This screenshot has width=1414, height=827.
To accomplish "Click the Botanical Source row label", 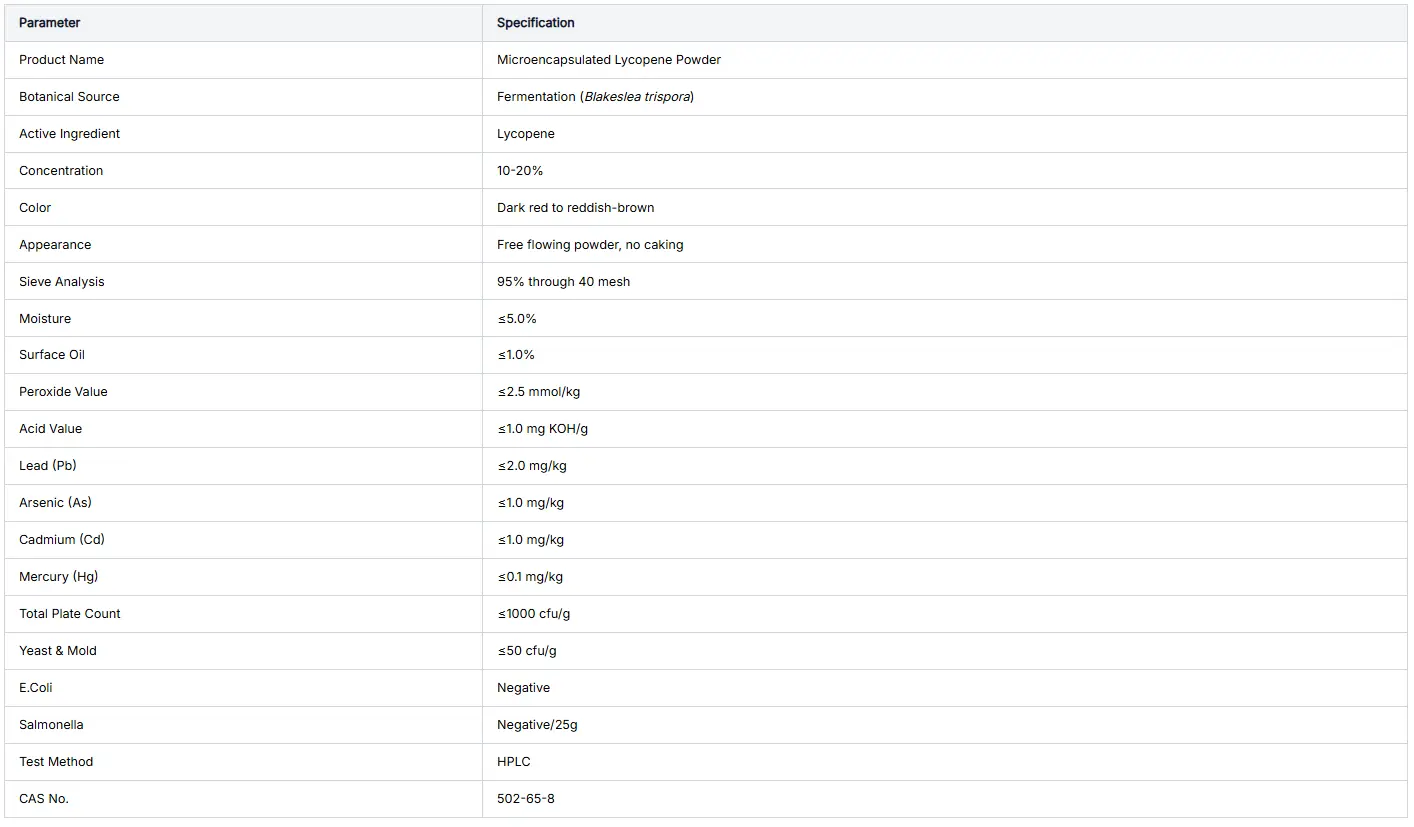I will pyautogui.click(x=69, y=97).
